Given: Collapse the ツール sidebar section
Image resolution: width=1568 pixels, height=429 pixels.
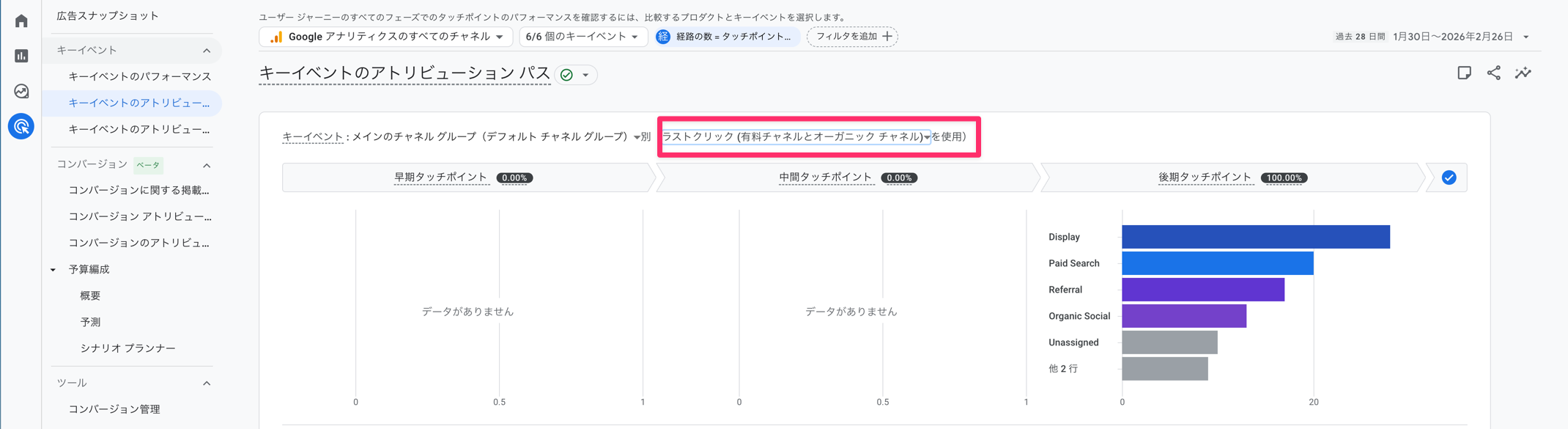Looking at the screenshot, I should pyautogui.click(x=207, y=383).
